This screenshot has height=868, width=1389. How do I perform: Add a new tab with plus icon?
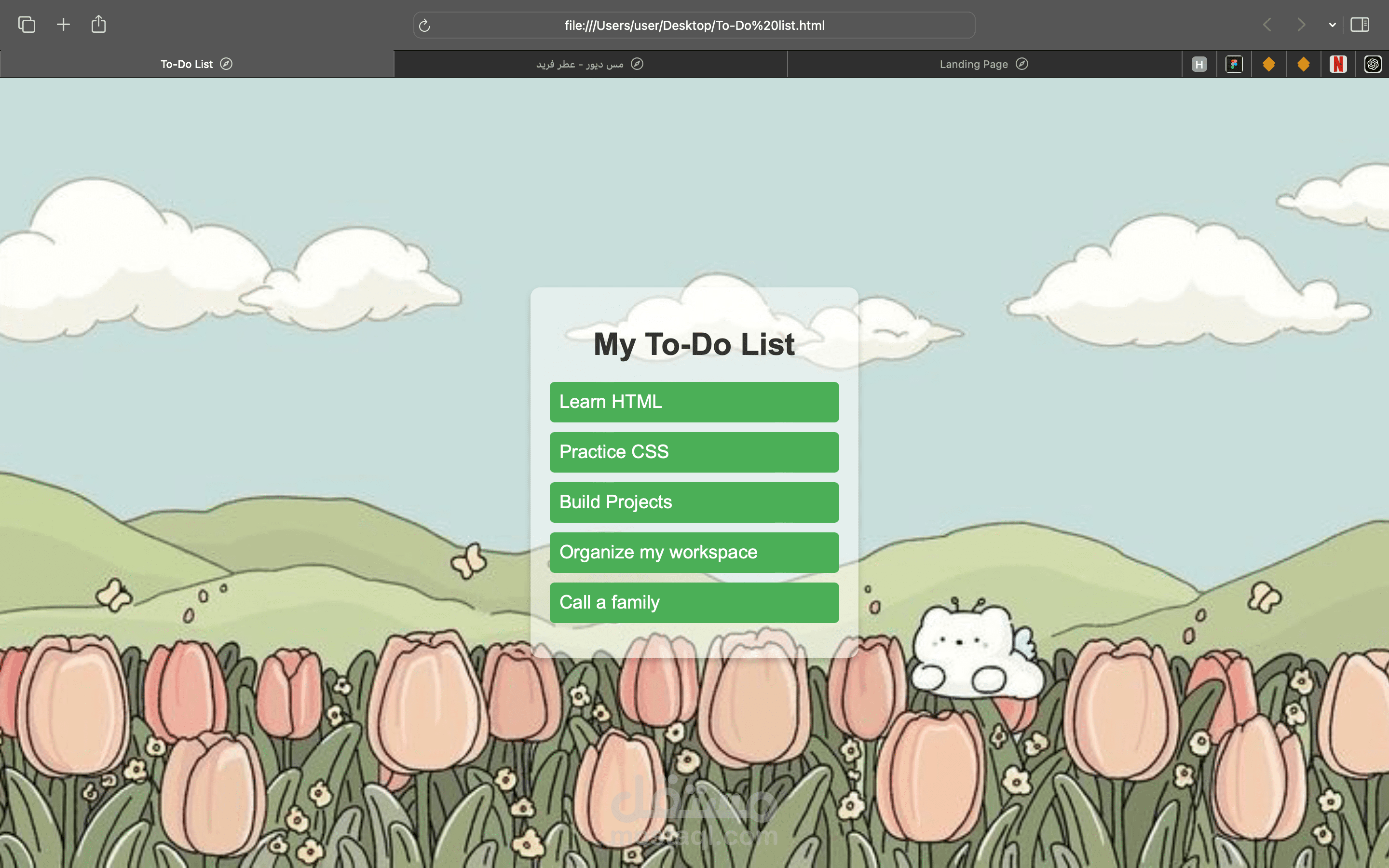(x=63, y=25)
